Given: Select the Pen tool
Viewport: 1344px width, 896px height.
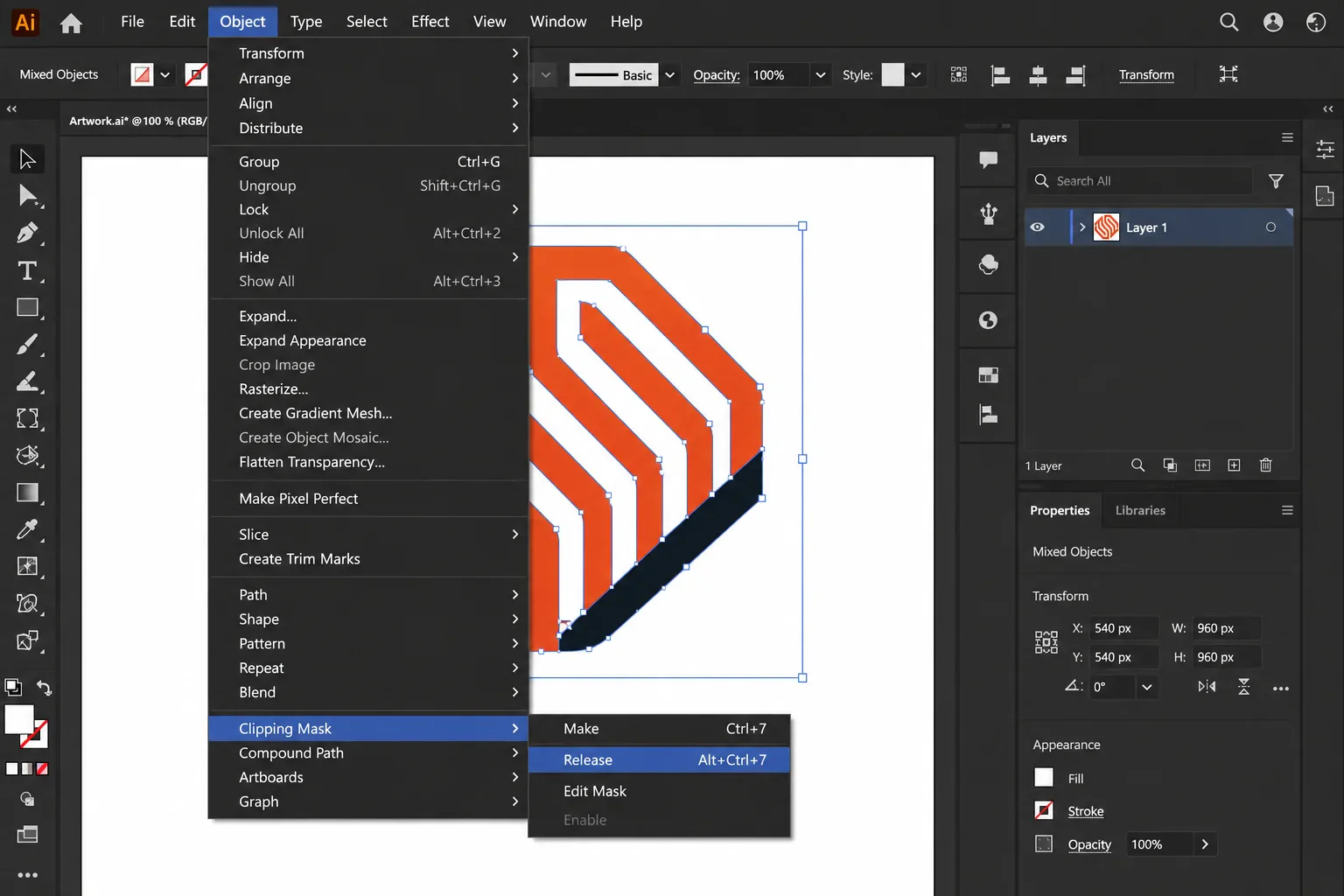Looking at the screenshot, I should click(27, 233).
